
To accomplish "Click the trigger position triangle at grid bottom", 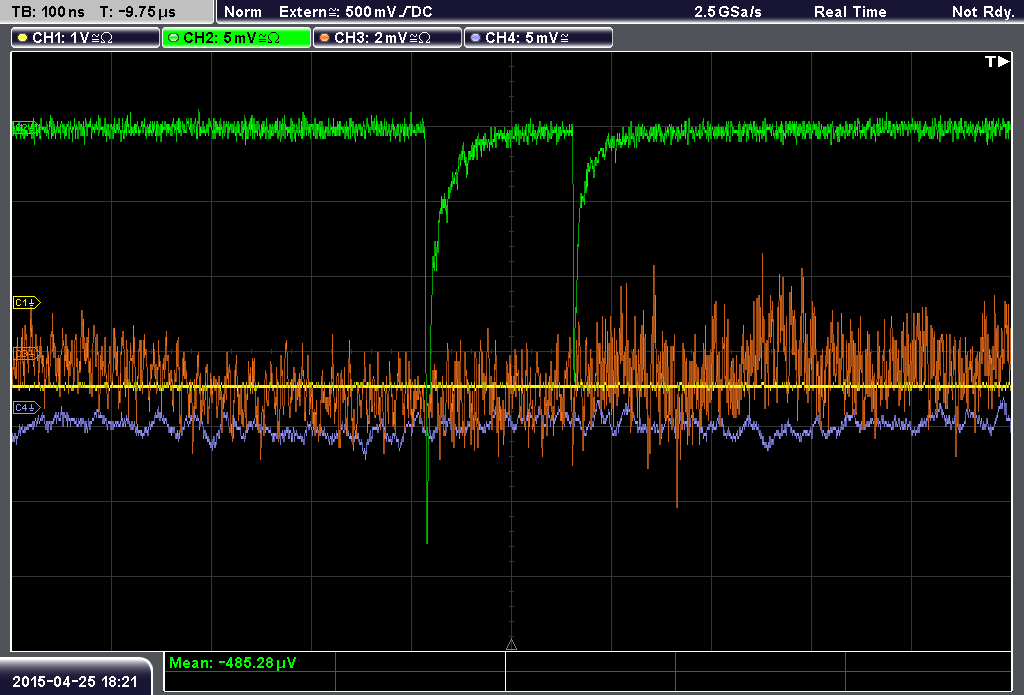I will (x=511, y=645).
